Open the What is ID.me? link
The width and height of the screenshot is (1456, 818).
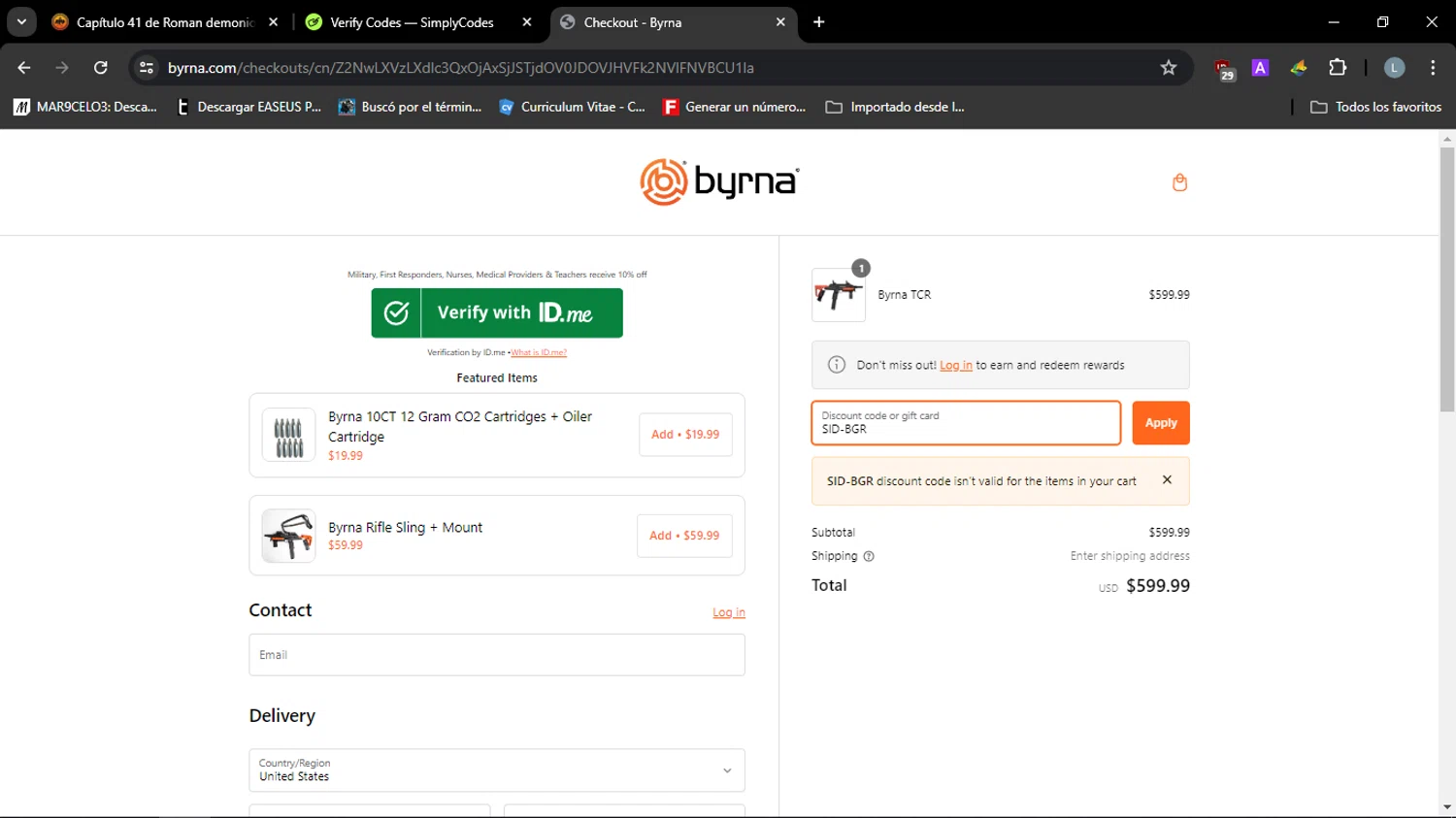coord(539,352)
